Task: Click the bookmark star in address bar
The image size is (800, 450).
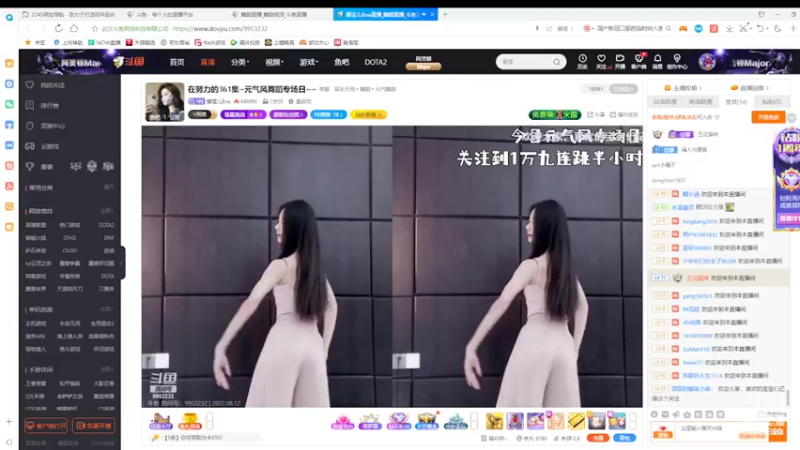Action: (94, 29)
